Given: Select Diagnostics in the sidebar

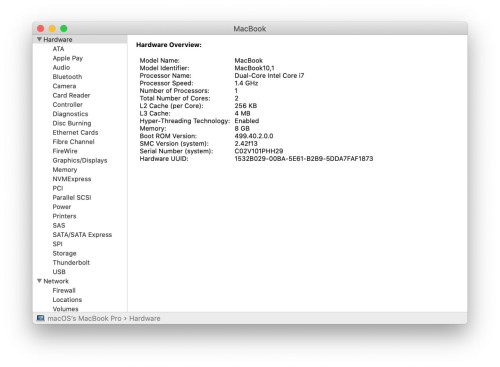Looking at the screenshot, I should pos(70,114).
